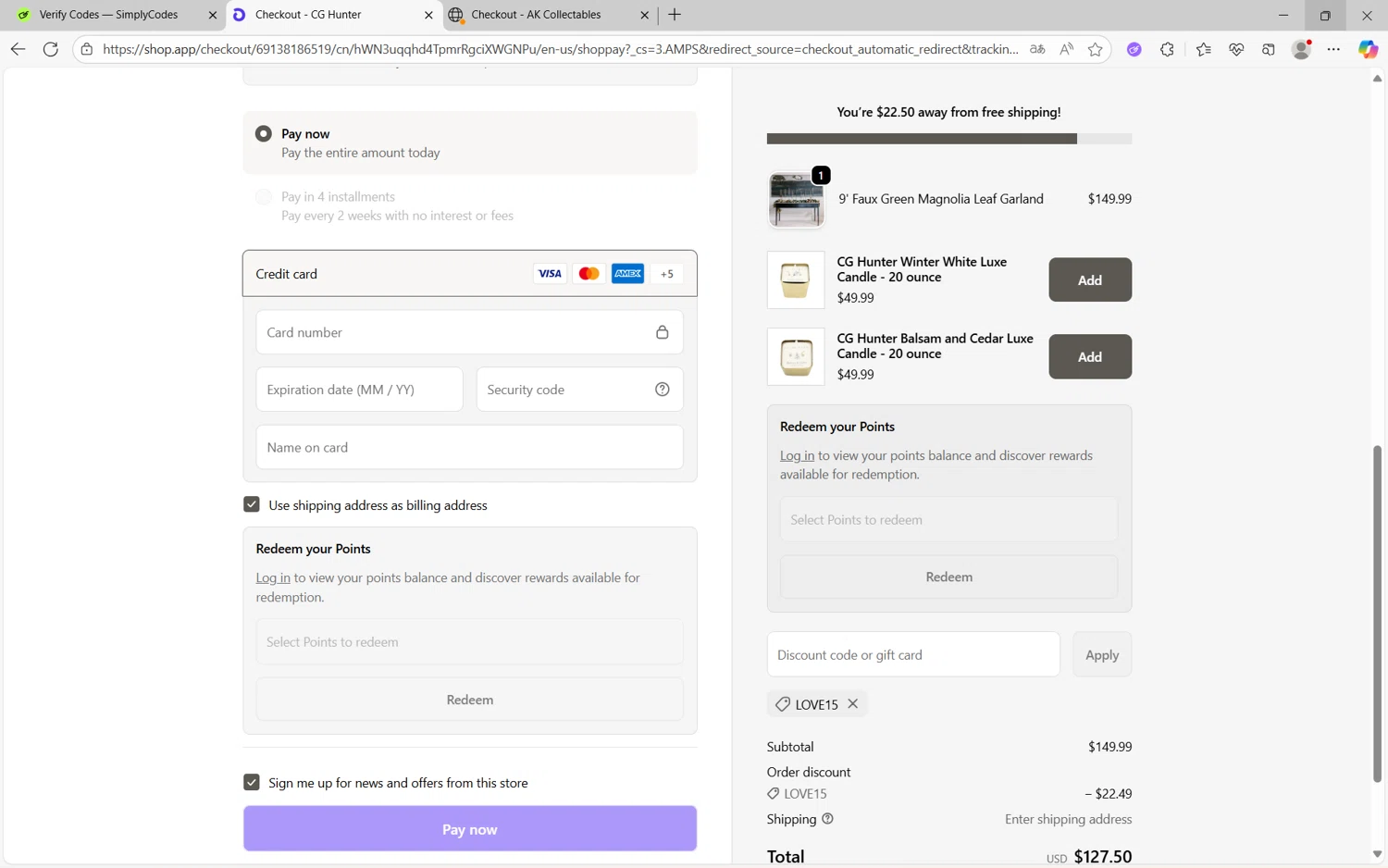Open the Settings and more ellipsis menu
Image resolution: width=1388 pixels, height=868 pixels.
1333,49
